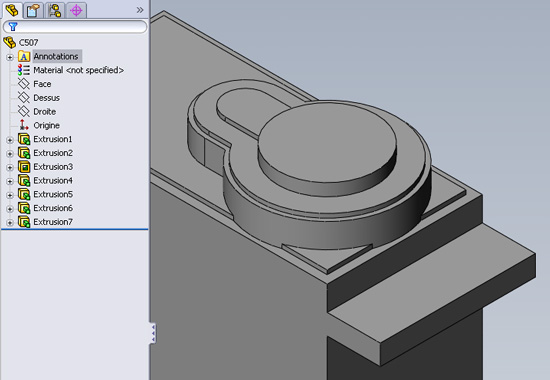Select the Dessus plane
The image size is (550, 380).
click(46, 98)
